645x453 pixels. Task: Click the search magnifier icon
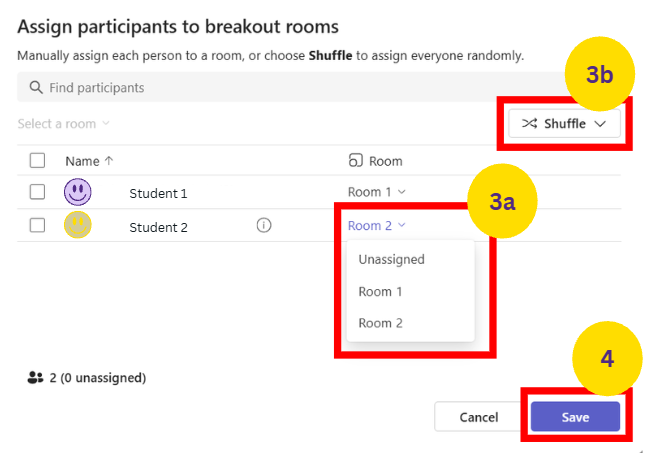[x=36, y=88]
